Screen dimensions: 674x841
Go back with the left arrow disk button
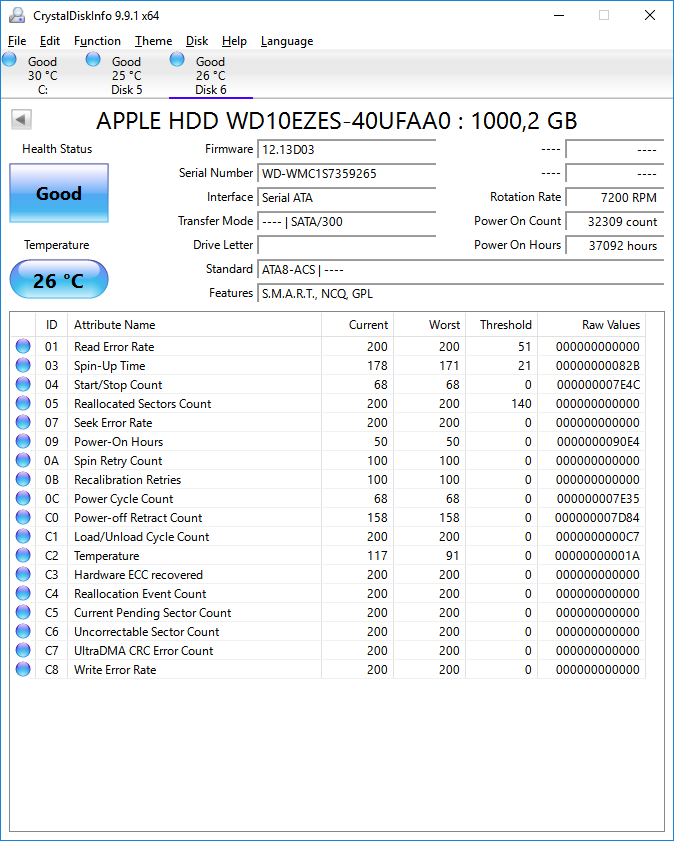pyautogui.click(x=21, y=120)
